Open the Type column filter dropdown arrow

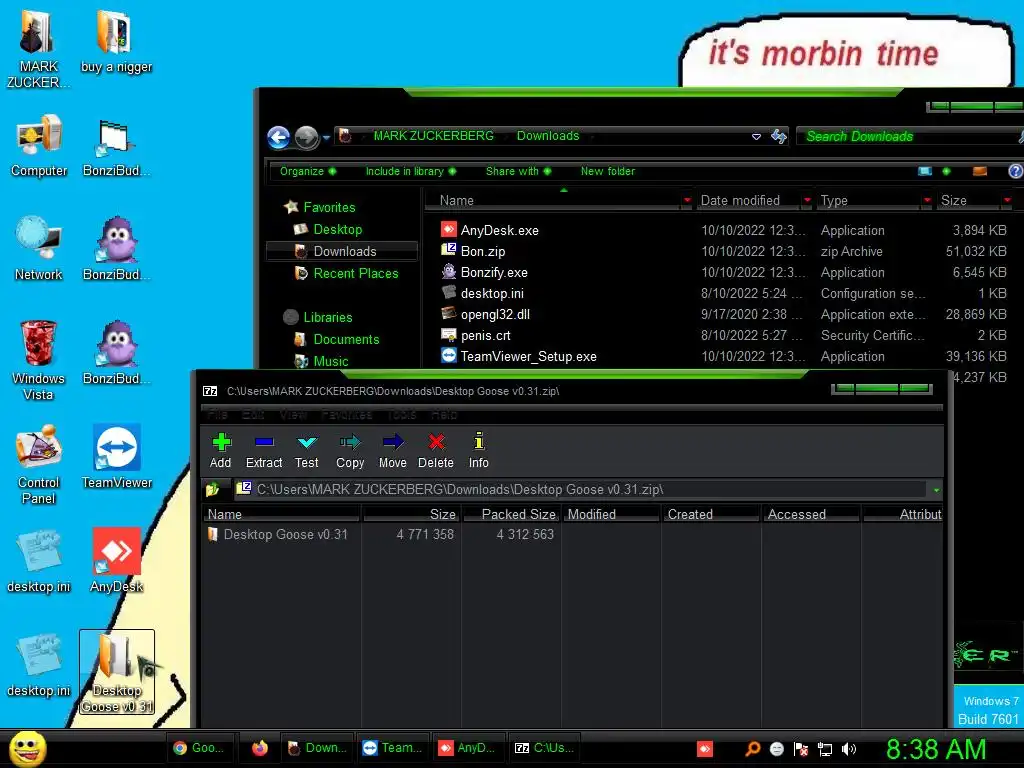927,200
